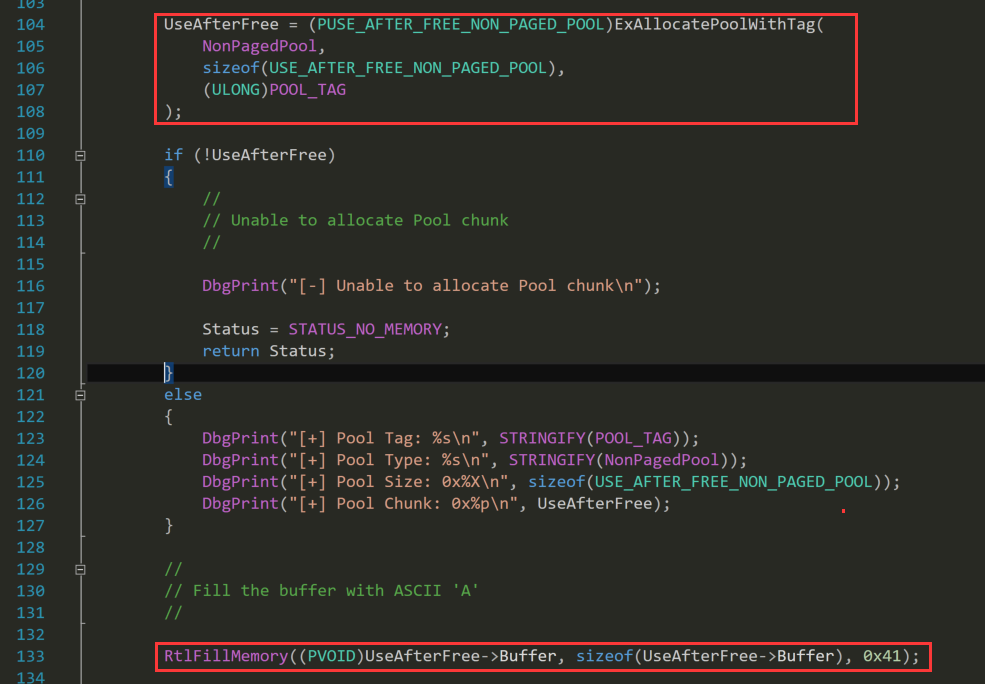Collapse the comment fold marker at line 129
Image resolution: width=985 pixels, height=684 pixels.
[80, 570]
